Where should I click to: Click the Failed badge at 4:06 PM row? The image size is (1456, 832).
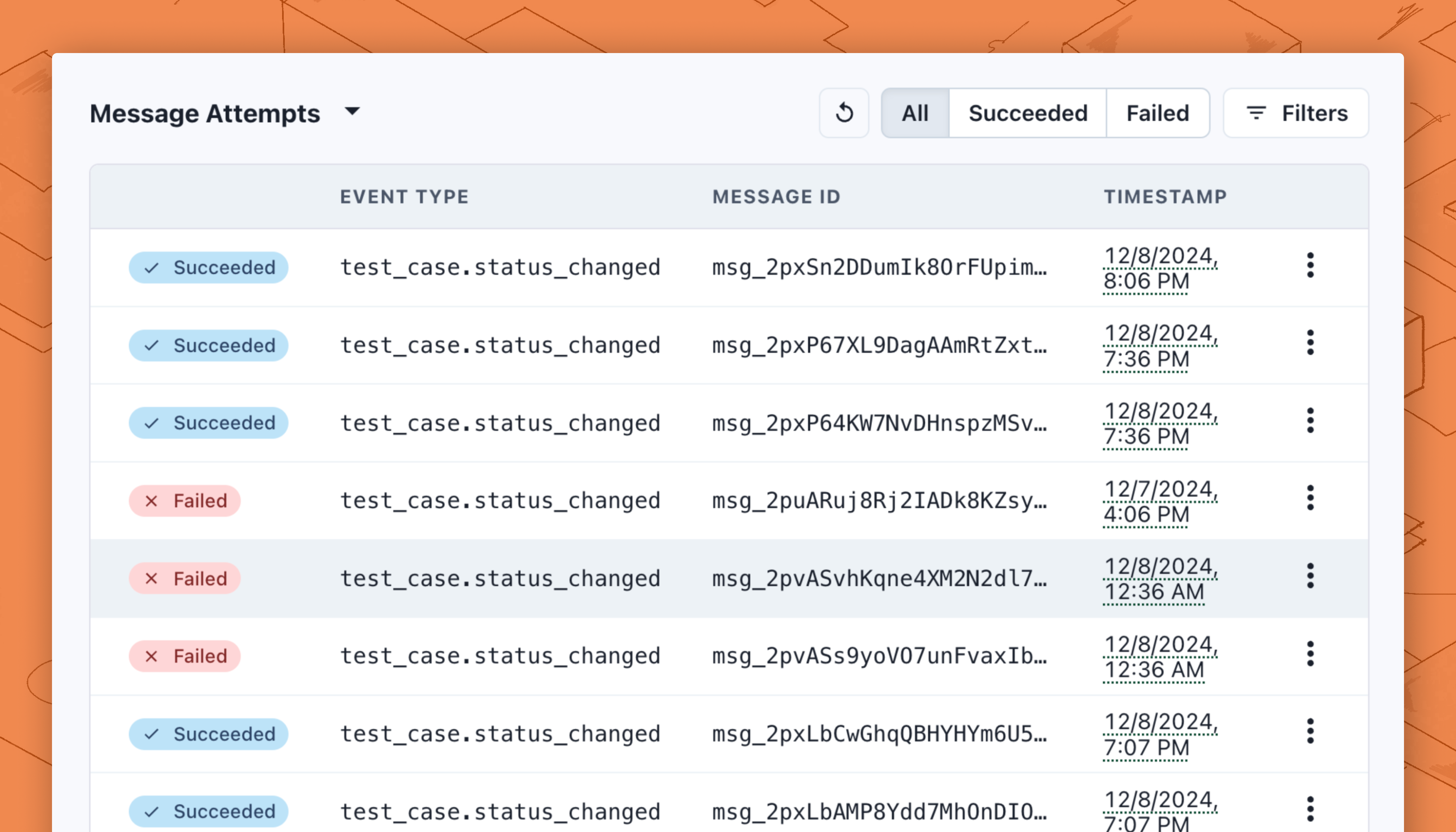[185, 501]
